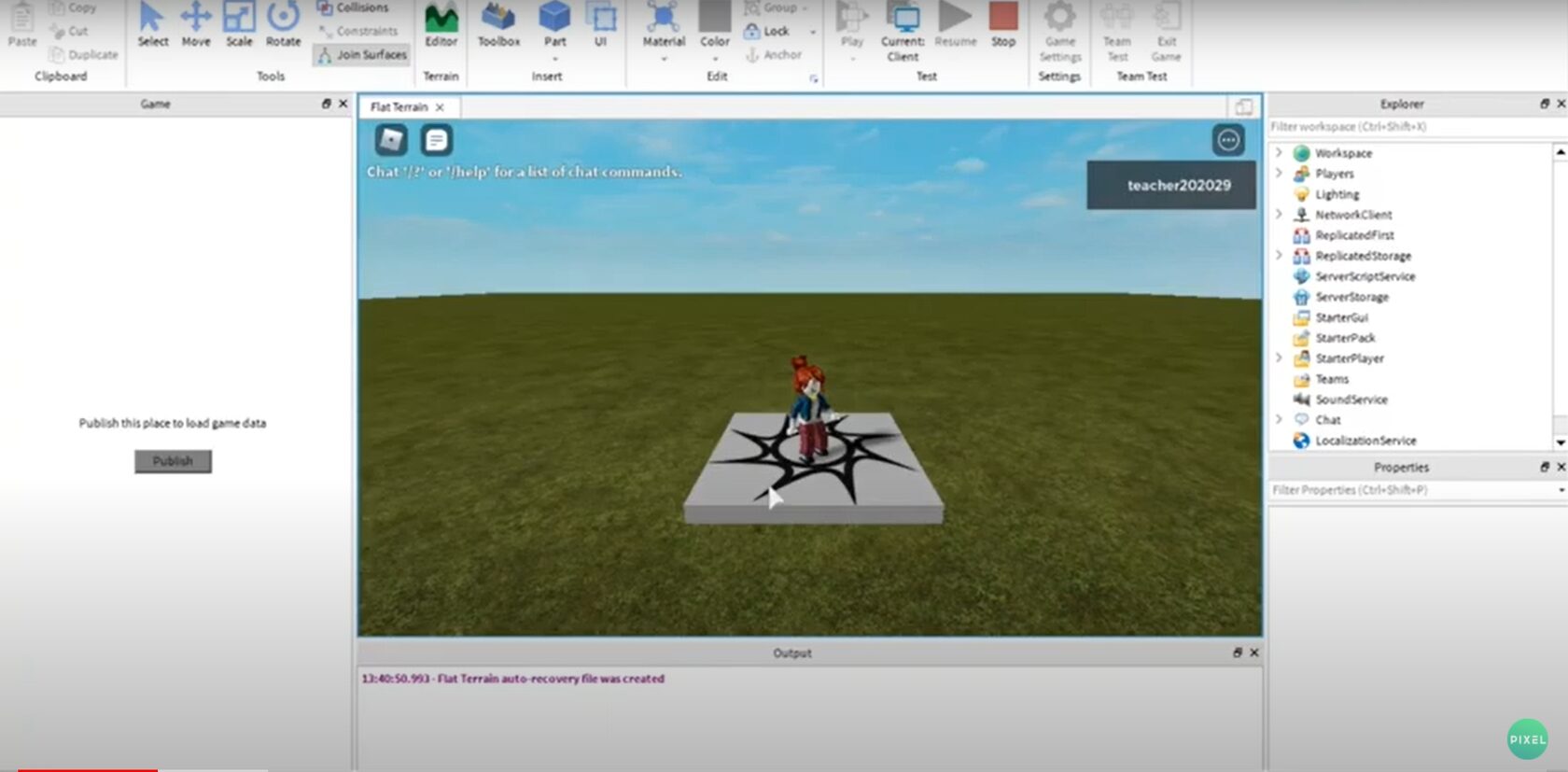Open the Material picker
This screenshot has height=772, width=1568.
pos(664,25)
